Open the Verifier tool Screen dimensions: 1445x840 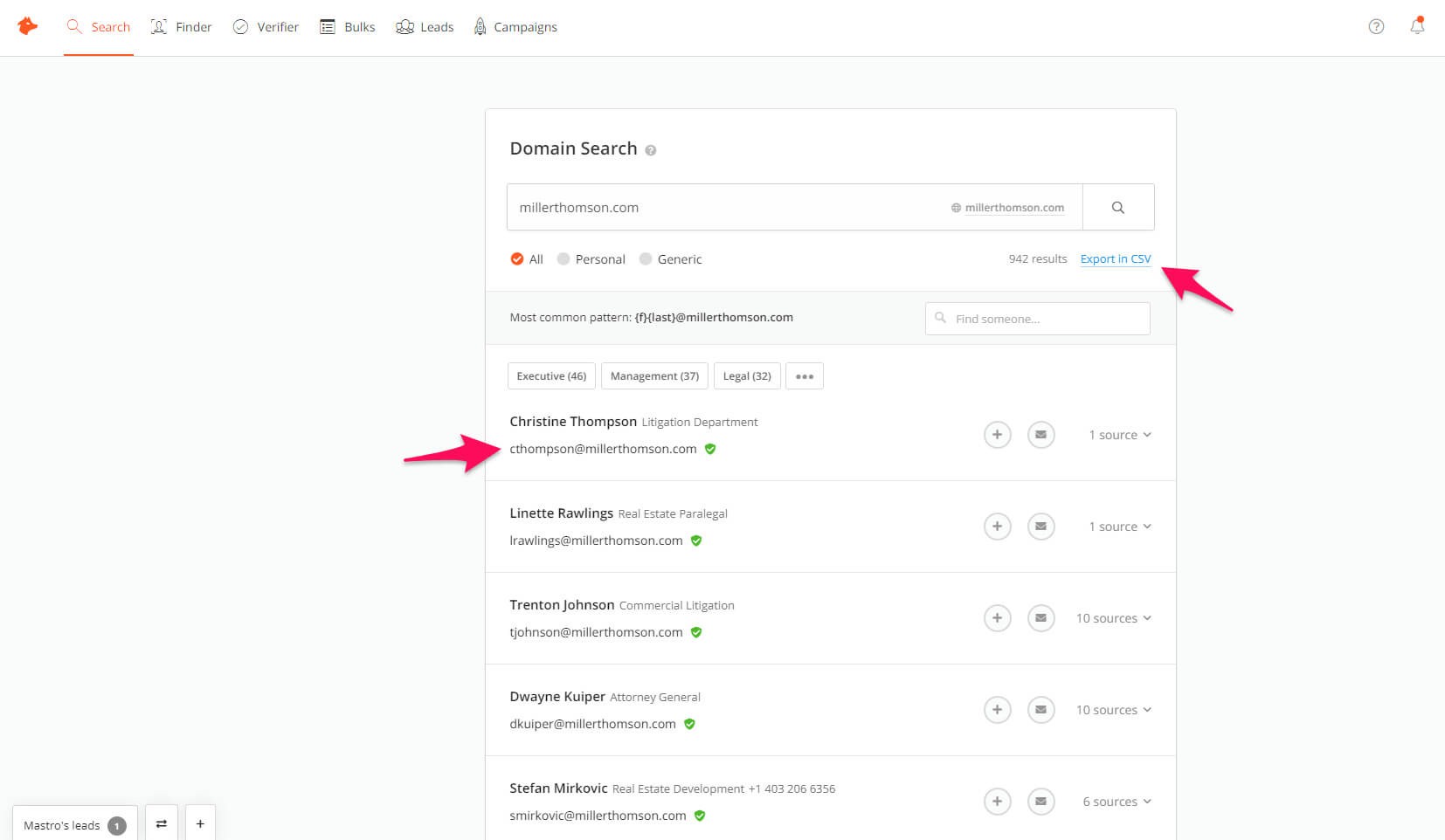click(266, 26)
